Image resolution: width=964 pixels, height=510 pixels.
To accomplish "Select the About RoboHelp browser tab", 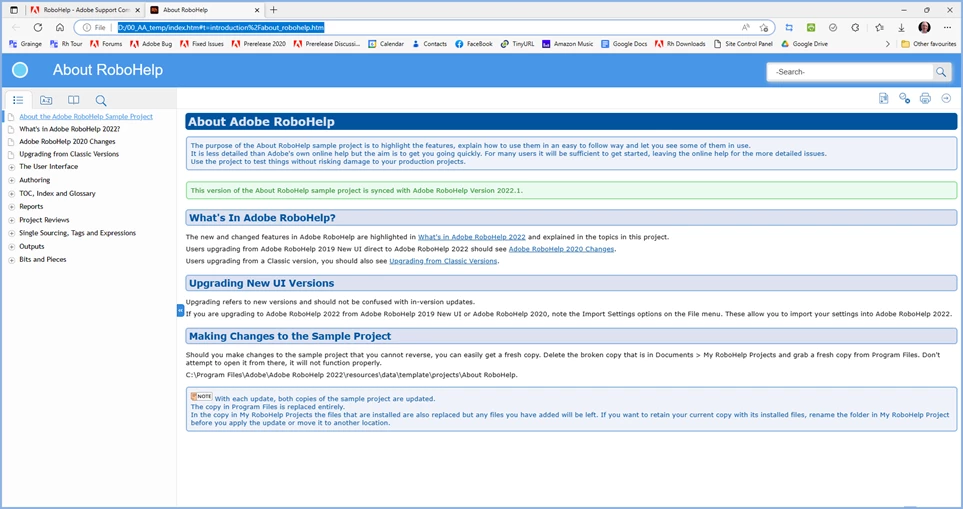I will click(x=203, y=10).
